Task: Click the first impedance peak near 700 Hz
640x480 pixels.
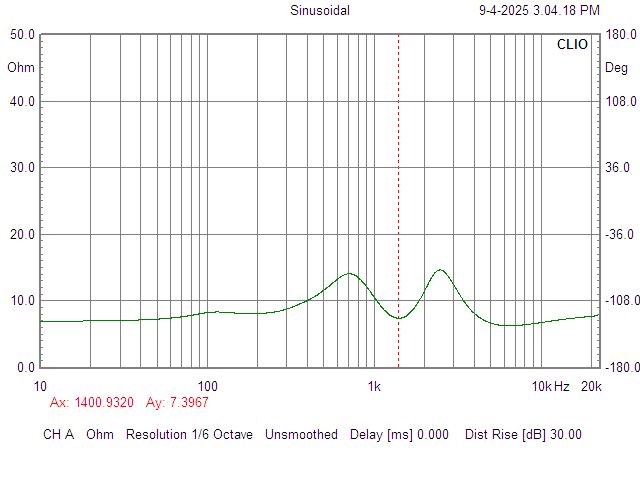Action: tap(349, 273)
